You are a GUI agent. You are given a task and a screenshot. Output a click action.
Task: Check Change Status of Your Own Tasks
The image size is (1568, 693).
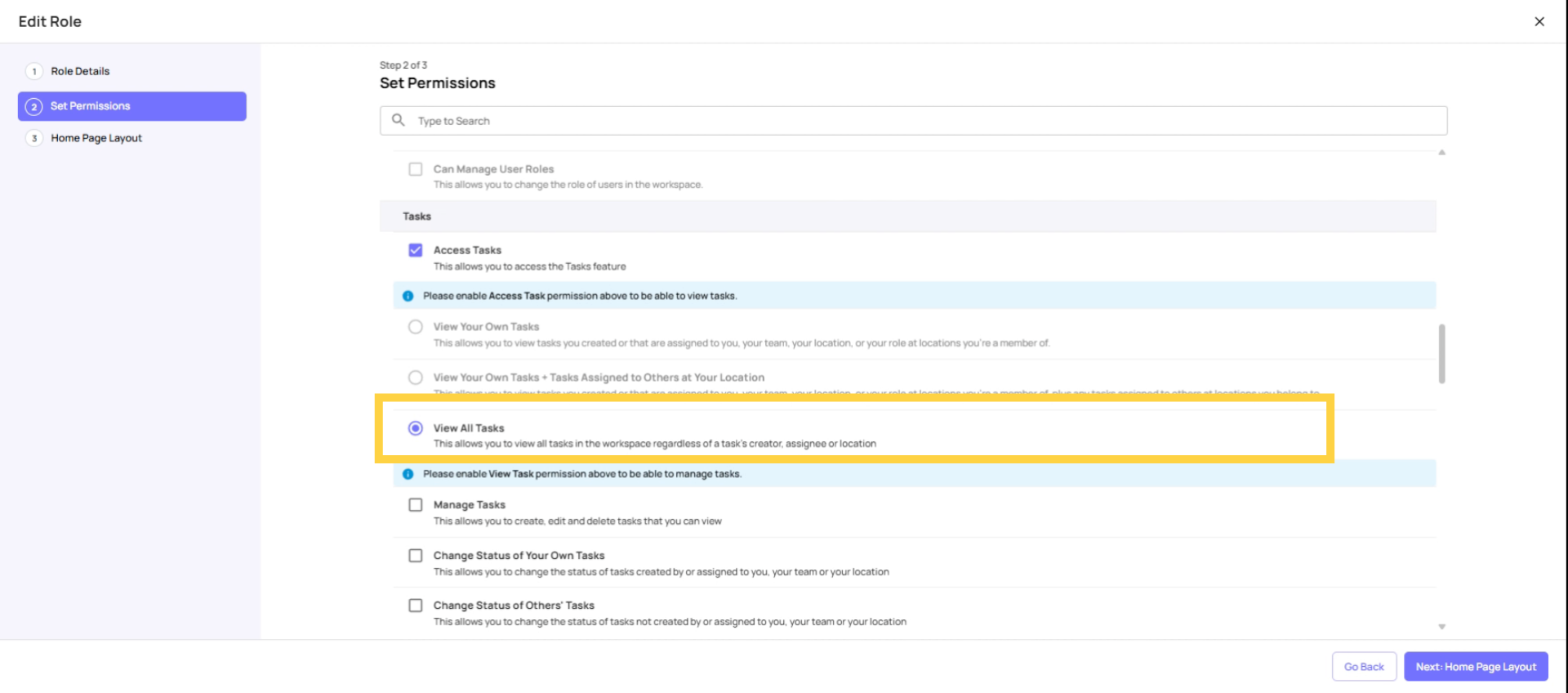coord(416,556)
